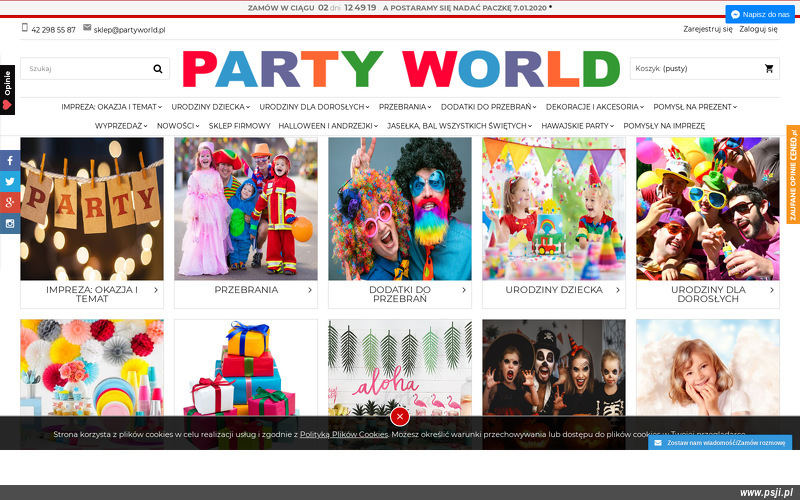Click the Przebrania card label
This screenshot has height=500, width=800.
pyautogui.click(x=246, y=289)
